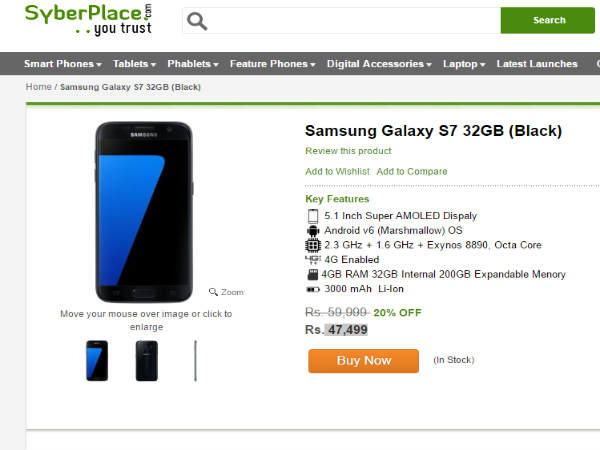Open the Latest Launches menu item
The image size is (600, 450).
[537, 64]
